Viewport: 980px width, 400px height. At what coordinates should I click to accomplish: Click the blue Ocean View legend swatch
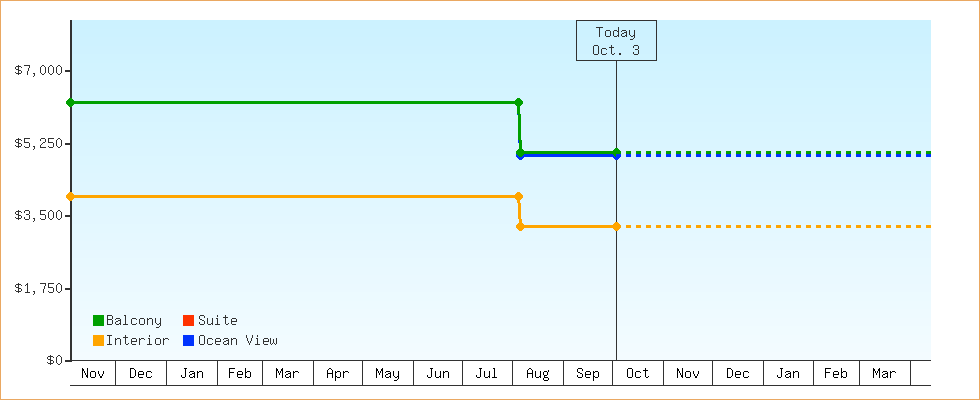(188, 340)
